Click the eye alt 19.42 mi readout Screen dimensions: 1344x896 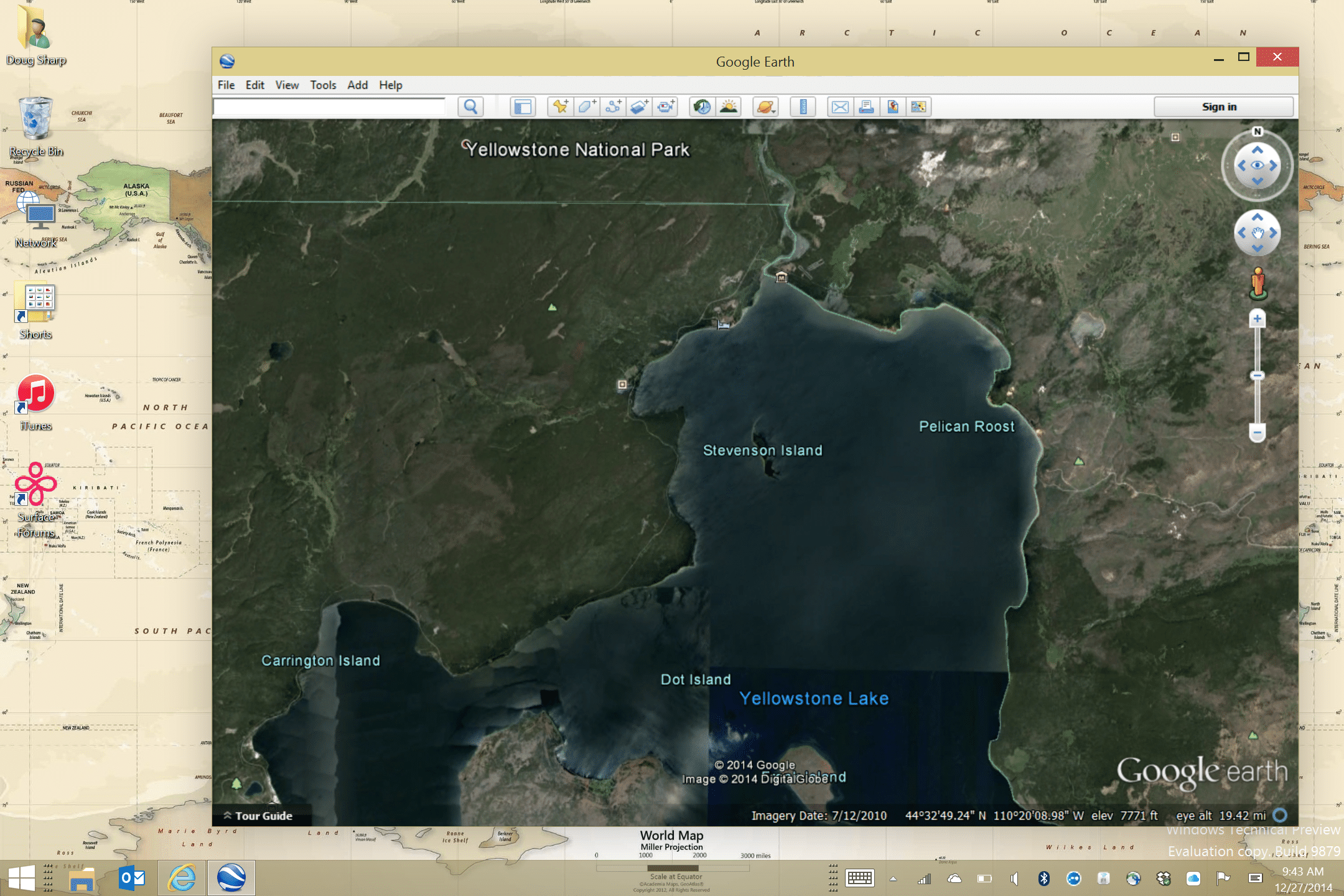click(x=1220, y=816)
